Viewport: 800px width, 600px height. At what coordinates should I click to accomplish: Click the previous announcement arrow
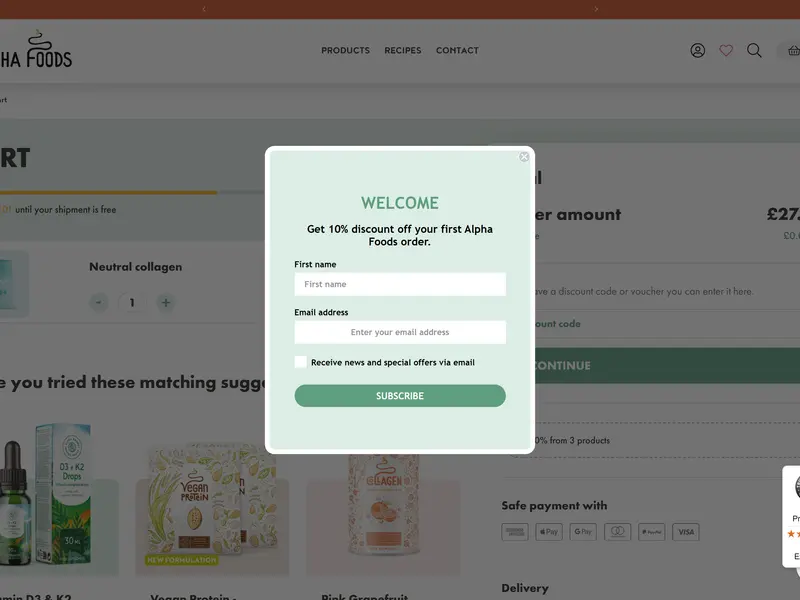point(204,9)
